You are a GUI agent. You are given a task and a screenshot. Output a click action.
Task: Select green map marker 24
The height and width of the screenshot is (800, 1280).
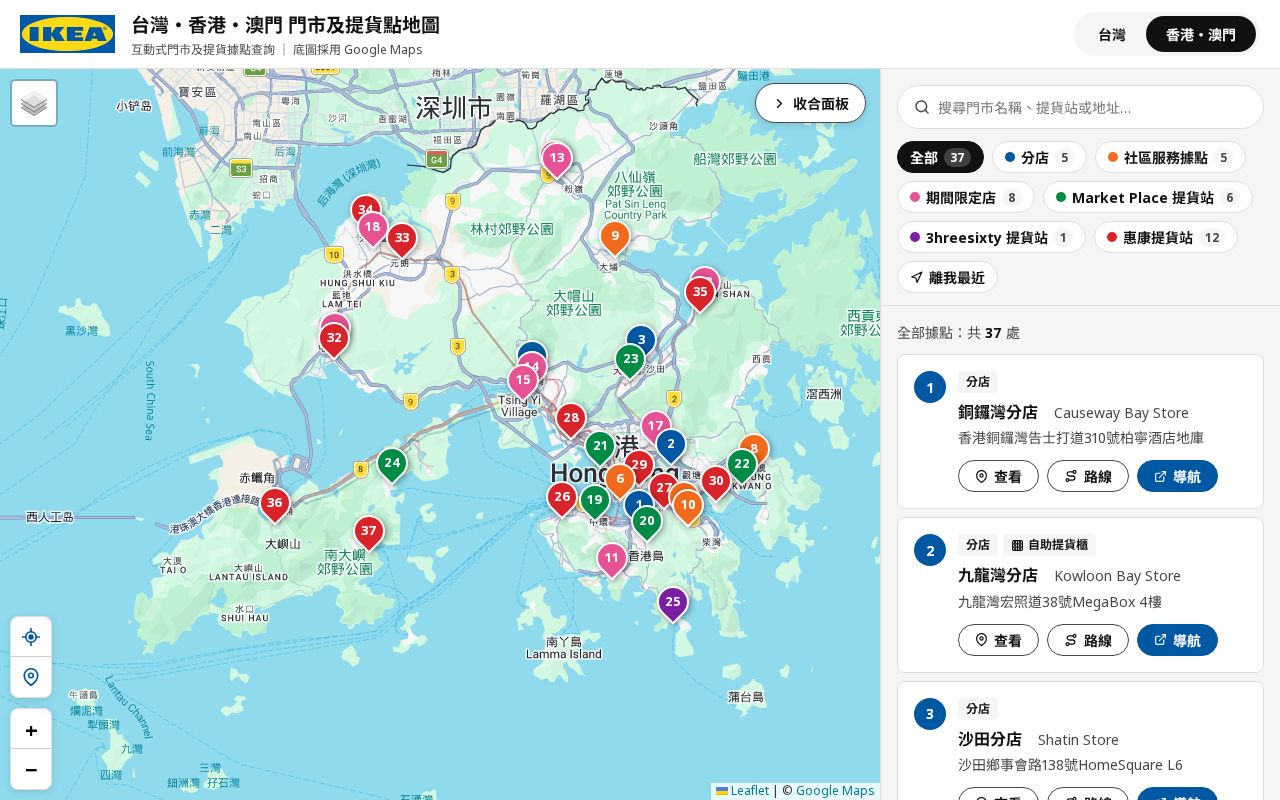(392, 465)
